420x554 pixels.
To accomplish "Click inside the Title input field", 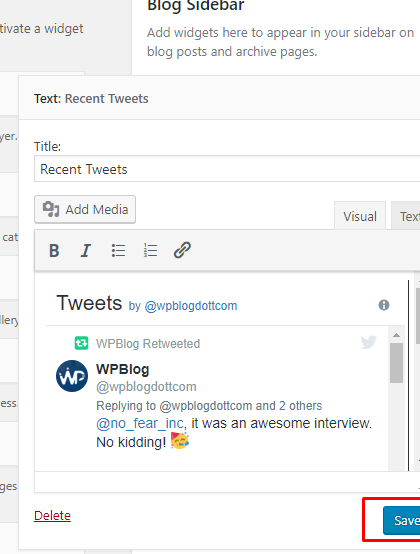I will click(227, 169).
